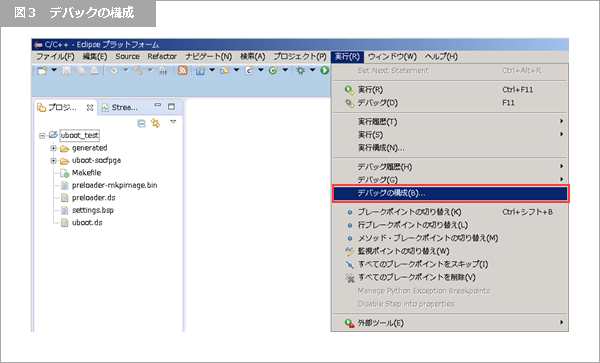Select Makefile in project tree
The image size is (600, 363).
click(86, 173)
